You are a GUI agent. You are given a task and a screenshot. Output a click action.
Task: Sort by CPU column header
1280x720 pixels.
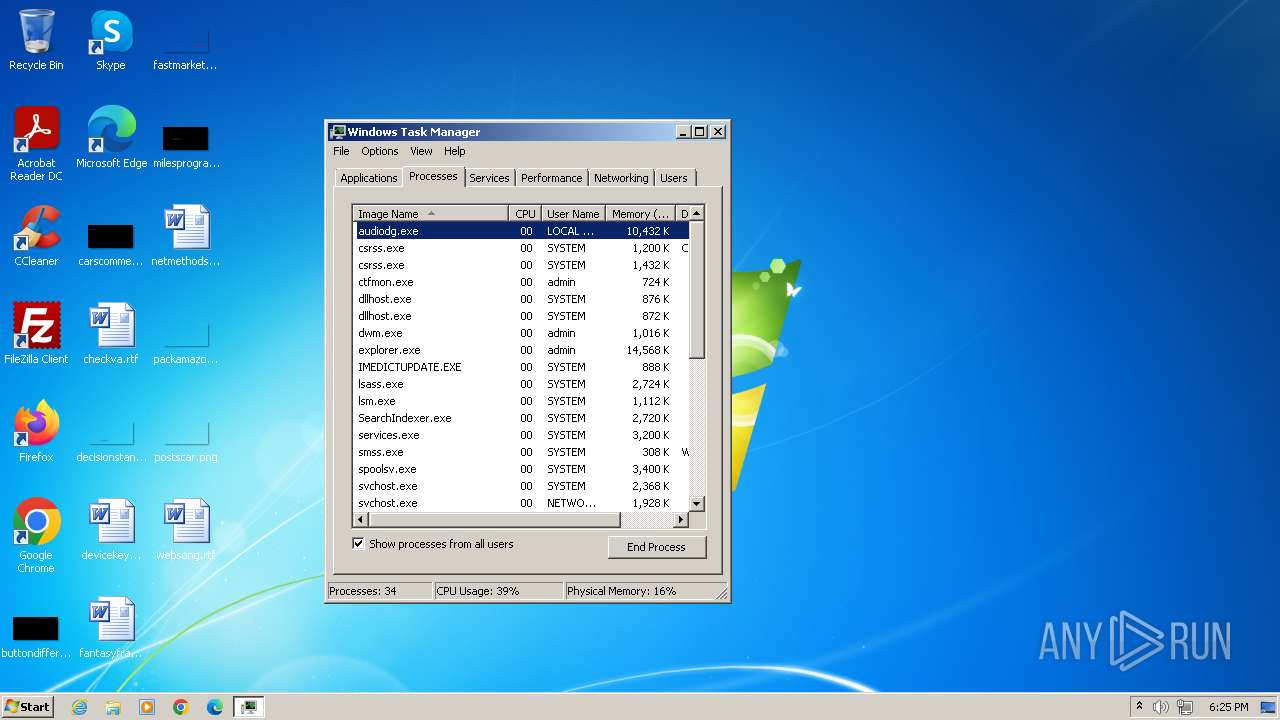pyautogui.click(x=525, y=213)
